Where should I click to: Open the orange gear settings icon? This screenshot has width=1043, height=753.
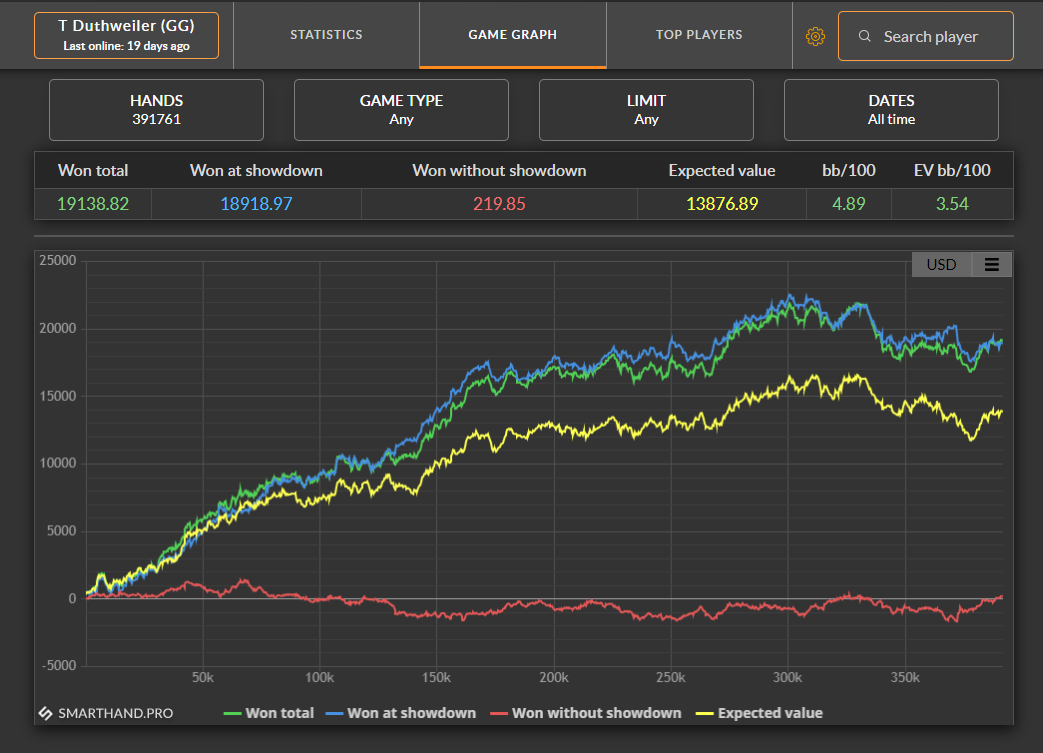[815, 37]
